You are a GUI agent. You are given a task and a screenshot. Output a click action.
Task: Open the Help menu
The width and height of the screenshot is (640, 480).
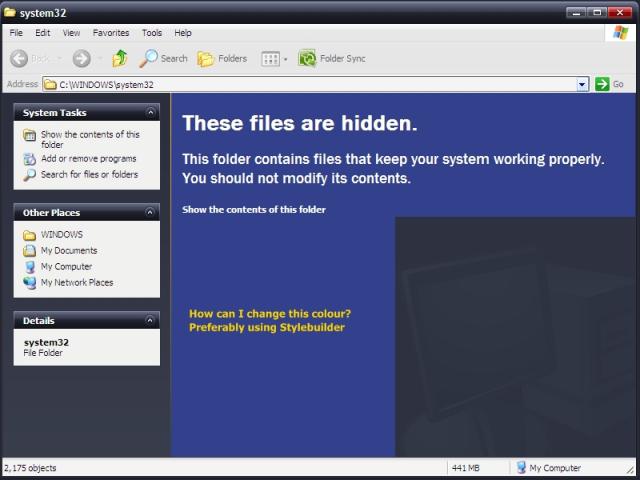(x=183, y=33)
